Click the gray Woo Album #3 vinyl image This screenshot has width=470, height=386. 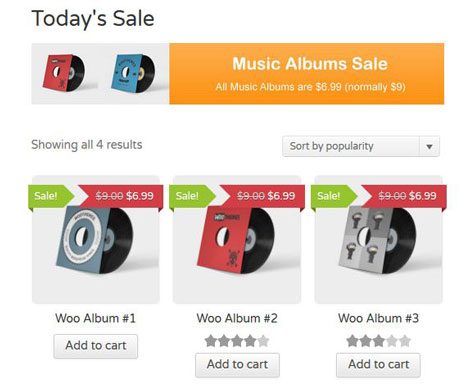[378, 239]
